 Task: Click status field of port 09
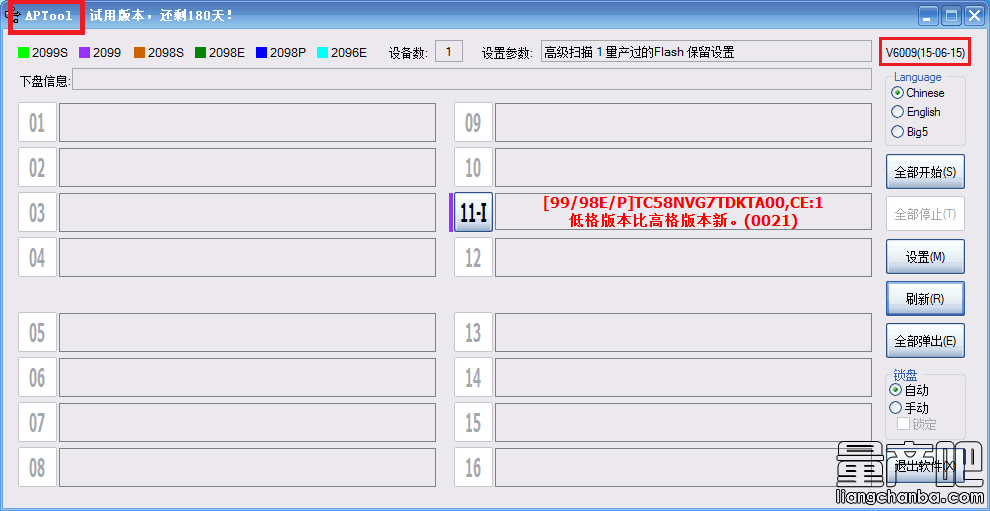[683, 123]
